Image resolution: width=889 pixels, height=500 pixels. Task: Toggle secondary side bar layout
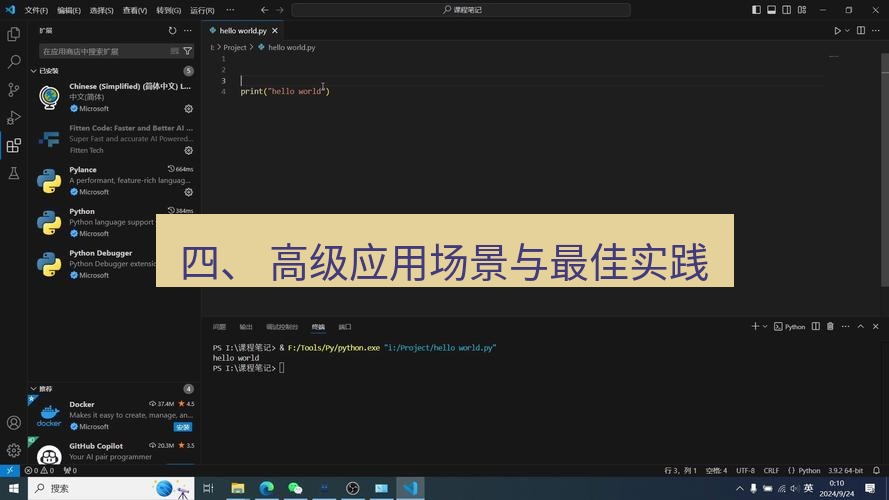(x=787, y=10)
